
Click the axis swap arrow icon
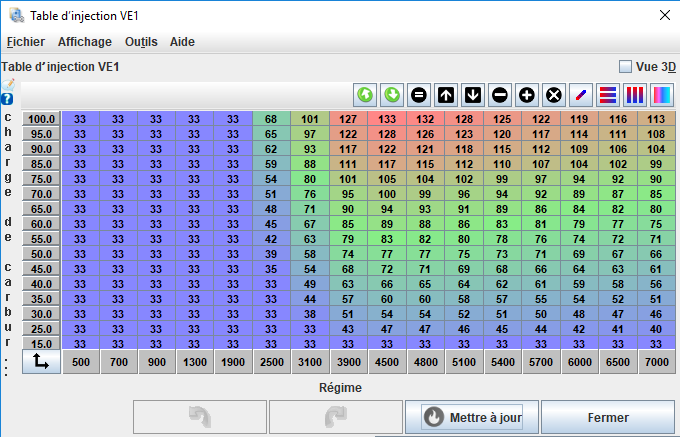coord(41,362)
